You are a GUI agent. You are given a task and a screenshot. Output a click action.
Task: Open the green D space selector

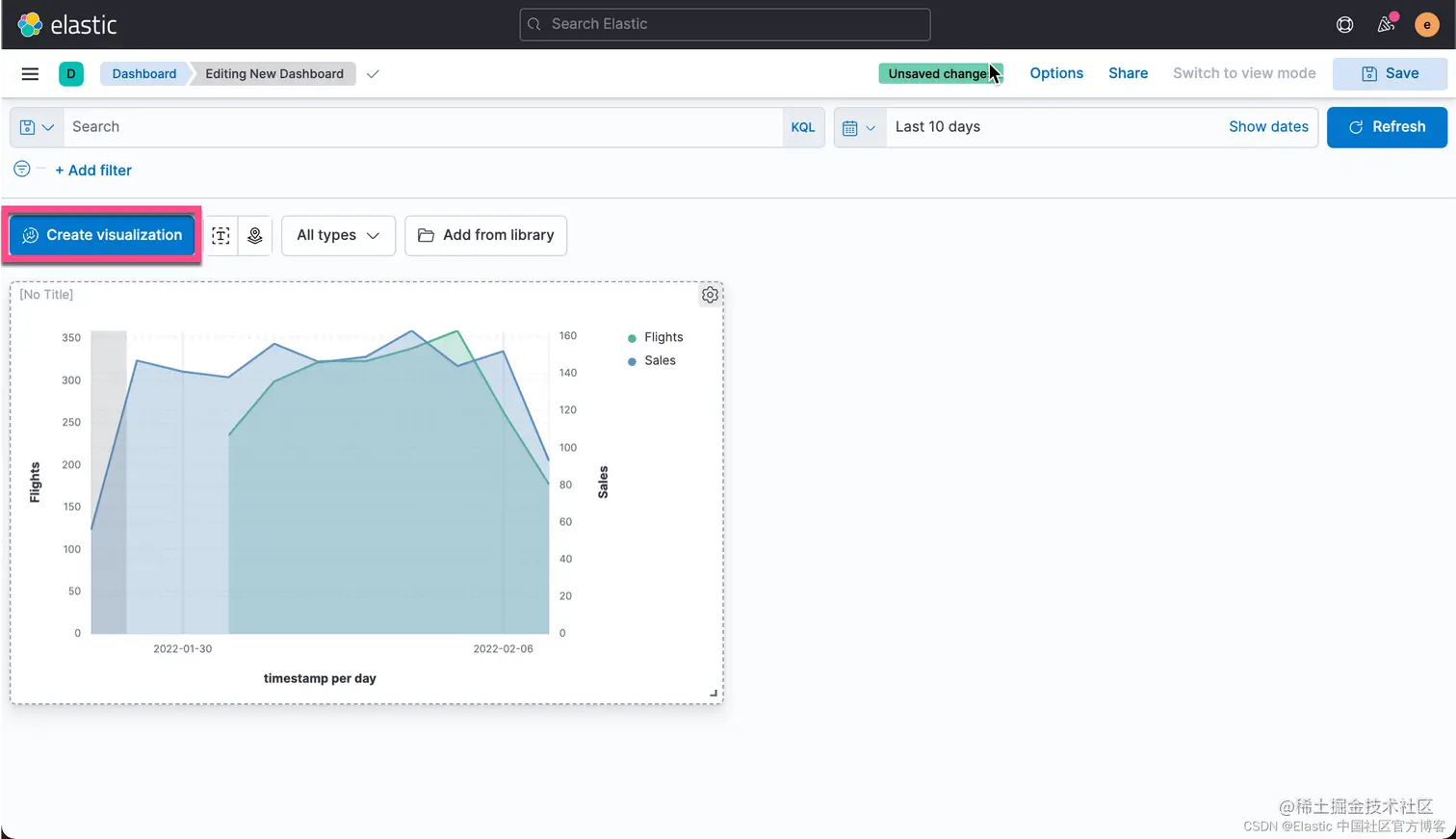click(71, 74)
